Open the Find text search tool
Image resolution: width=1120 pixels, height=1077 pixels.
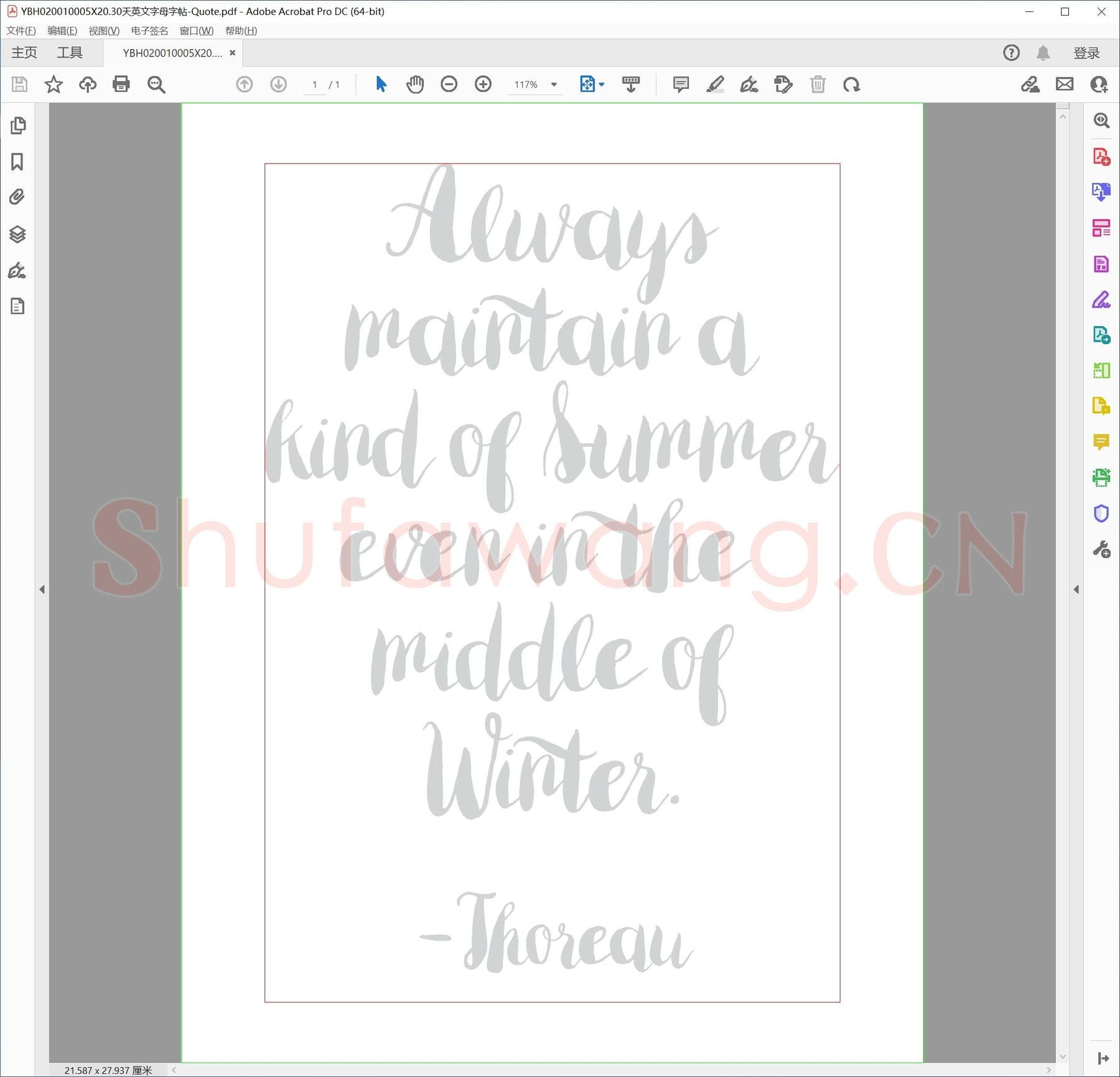tap(156, 84)
